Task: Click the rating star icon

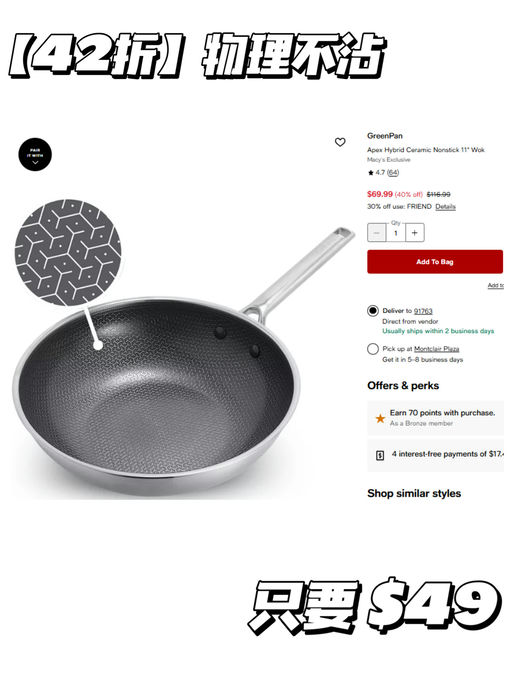Action: [370, 173]
